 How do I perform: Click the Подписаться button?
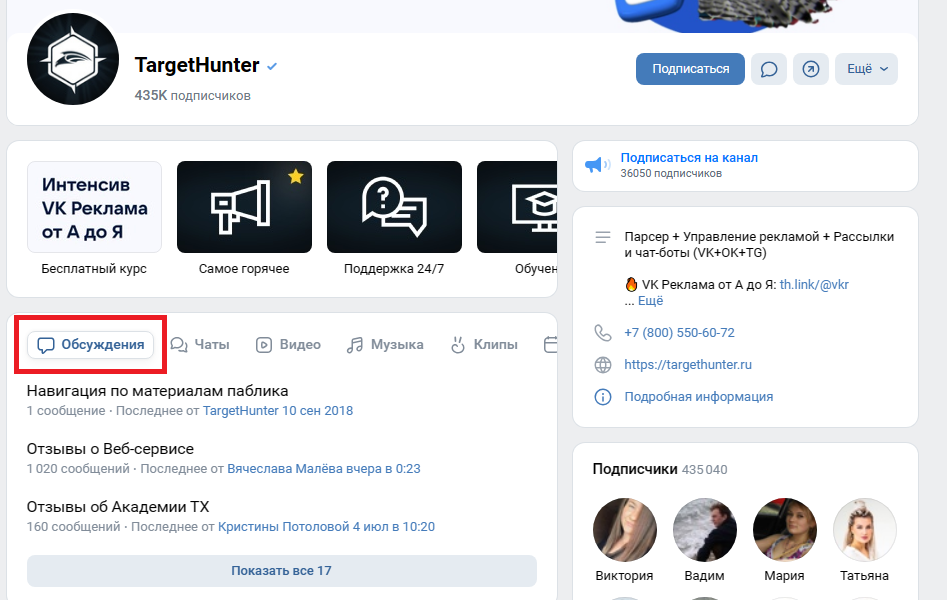[690, 69]
